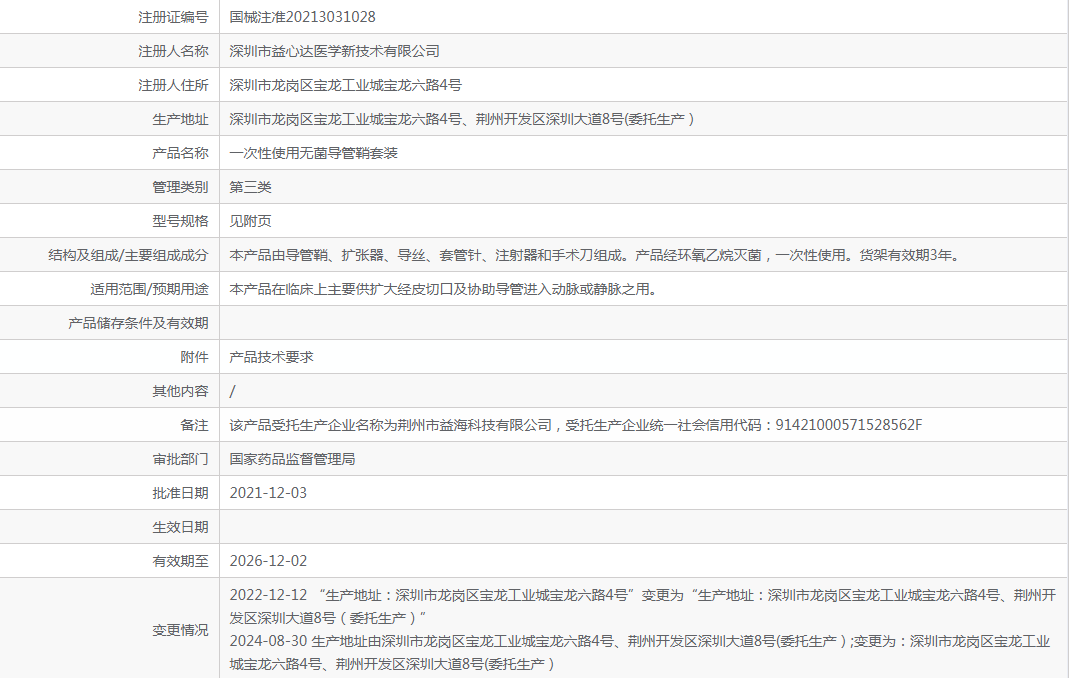1073x678 pixels.
Task: Select the 产品名称 label
Action: coord(180,153)
